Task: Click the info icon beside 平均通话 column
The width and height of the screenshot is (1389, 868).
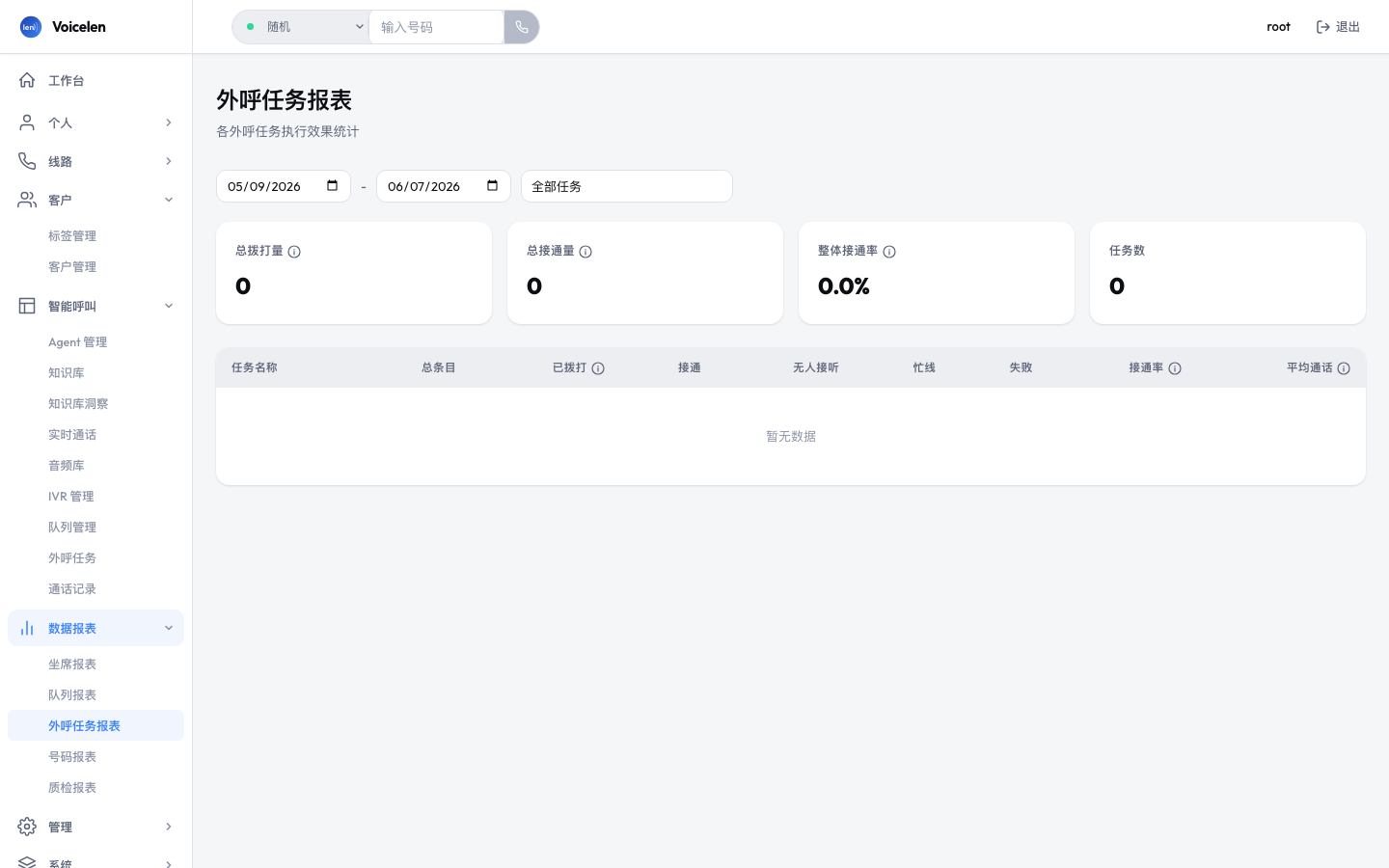Action: [x=1344, y=368]
